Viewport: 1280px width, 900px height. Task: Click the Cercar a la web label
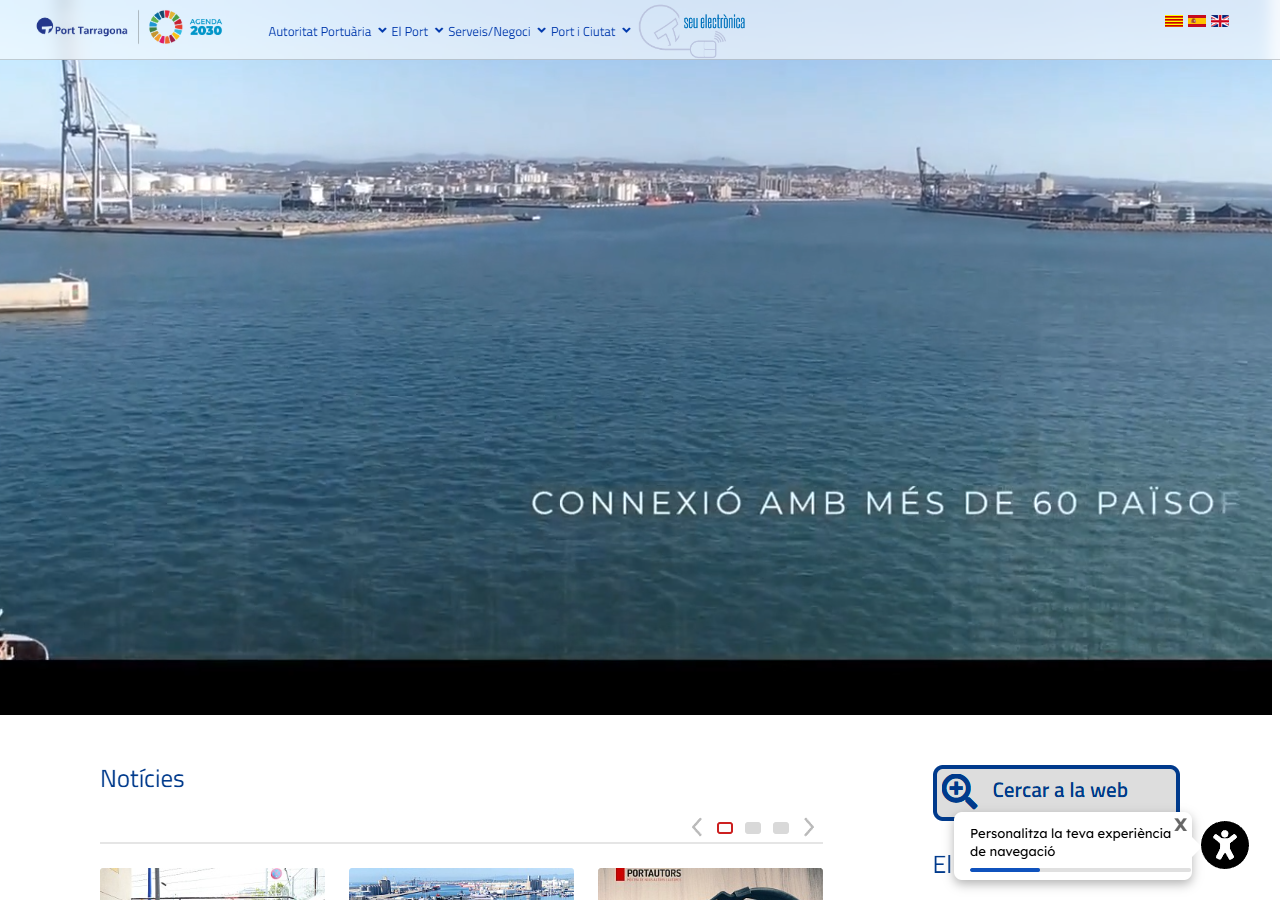click(1060, 790)
